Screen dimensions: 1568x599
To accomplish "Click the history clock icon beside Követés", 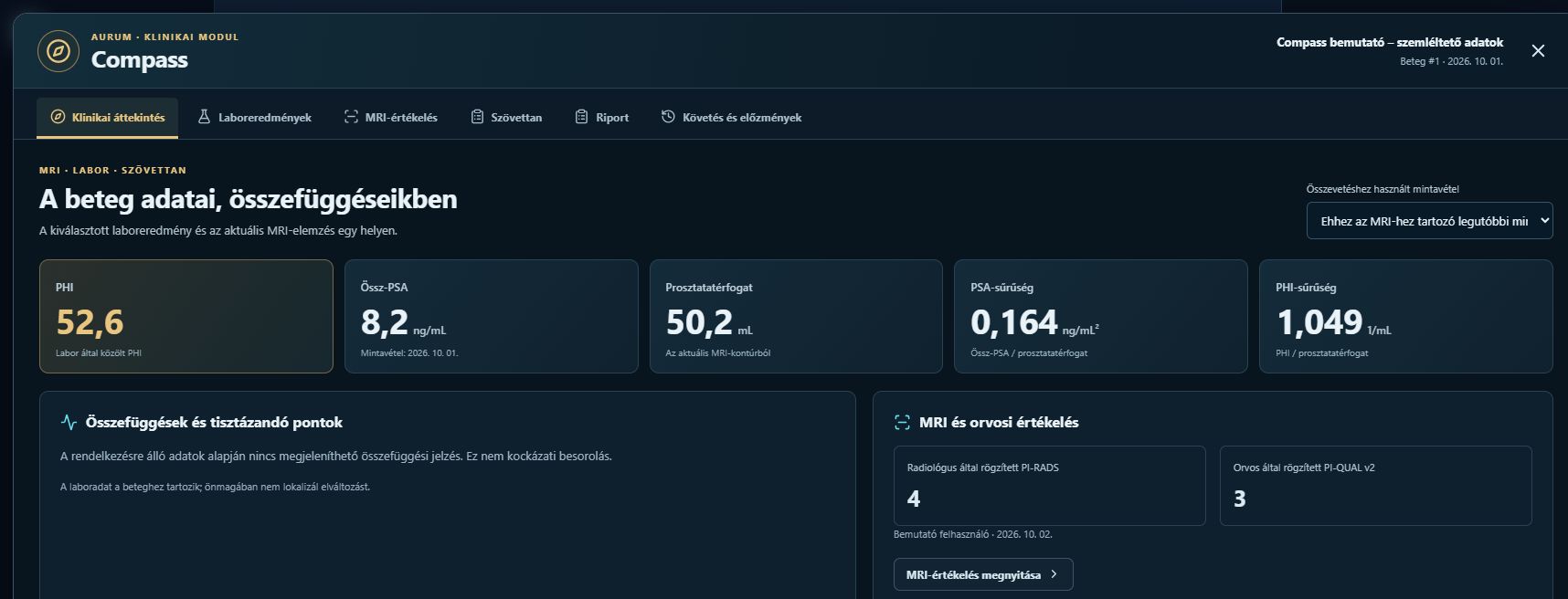I will coord(668,117).
